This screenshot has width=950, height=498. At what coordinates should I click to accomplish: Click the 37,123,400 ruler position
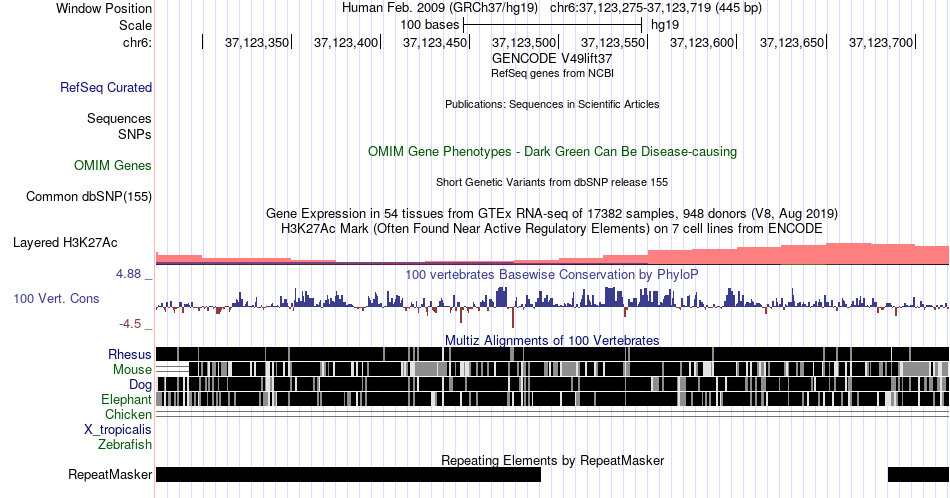click(346, 43)
